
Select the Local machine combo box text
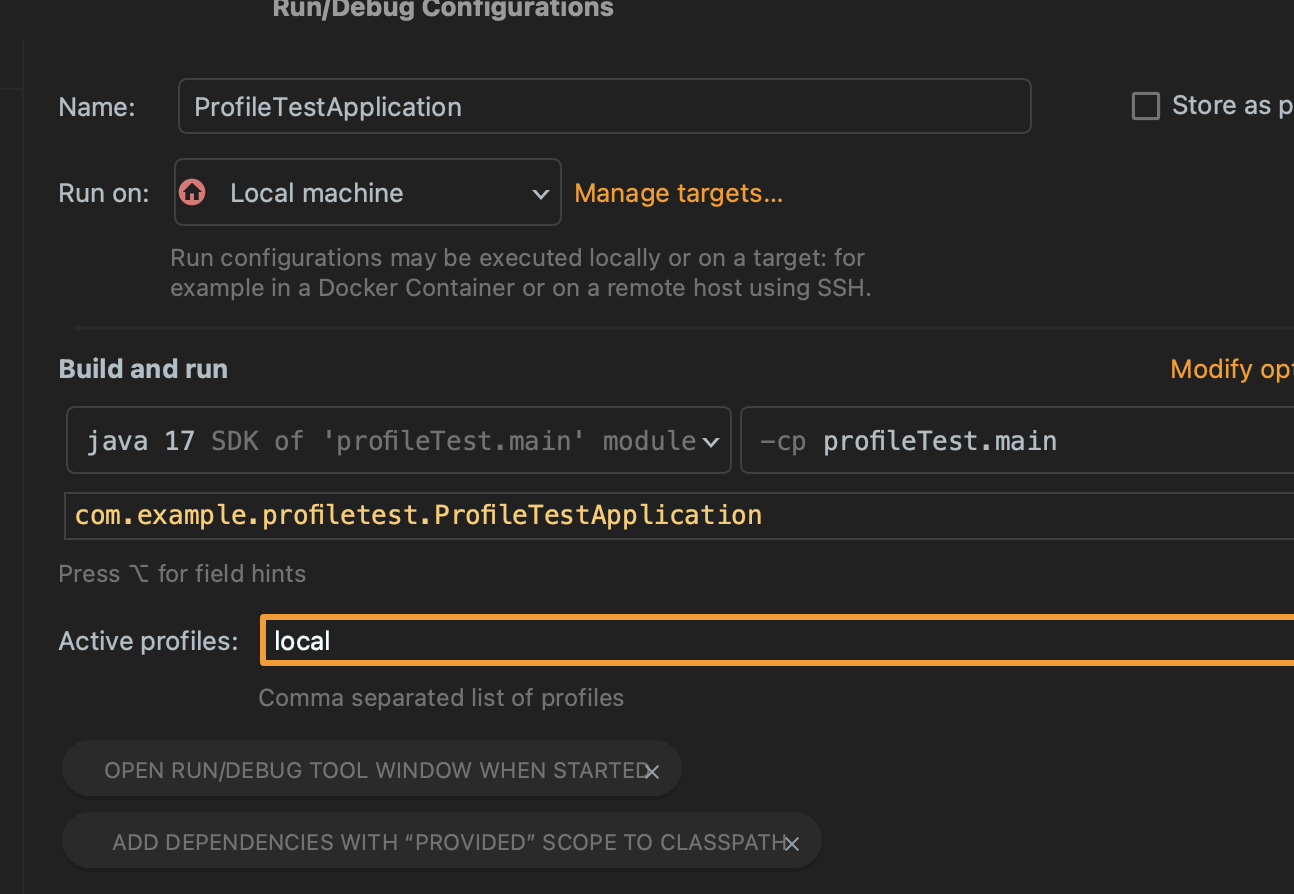coord(316,193)
